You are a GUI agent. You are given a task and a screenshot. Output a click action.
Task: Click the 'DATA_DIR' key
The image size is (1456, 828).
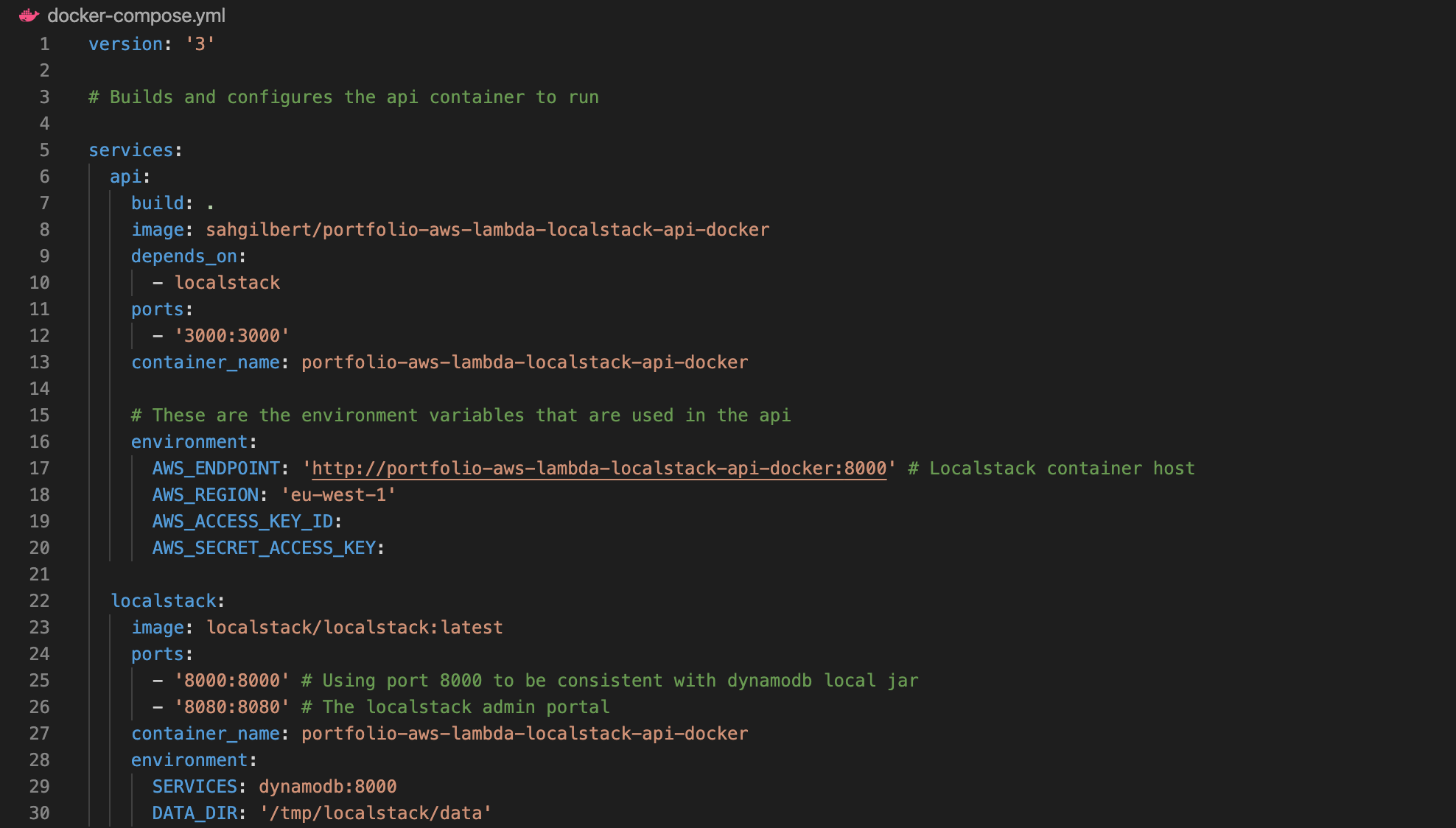click(x=195, y=813)
